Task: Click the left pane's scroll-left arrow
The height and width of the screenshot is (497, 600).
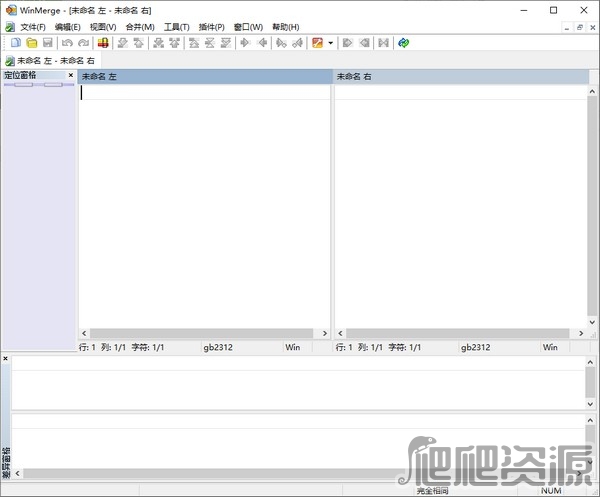Action: tap(84, 333)
